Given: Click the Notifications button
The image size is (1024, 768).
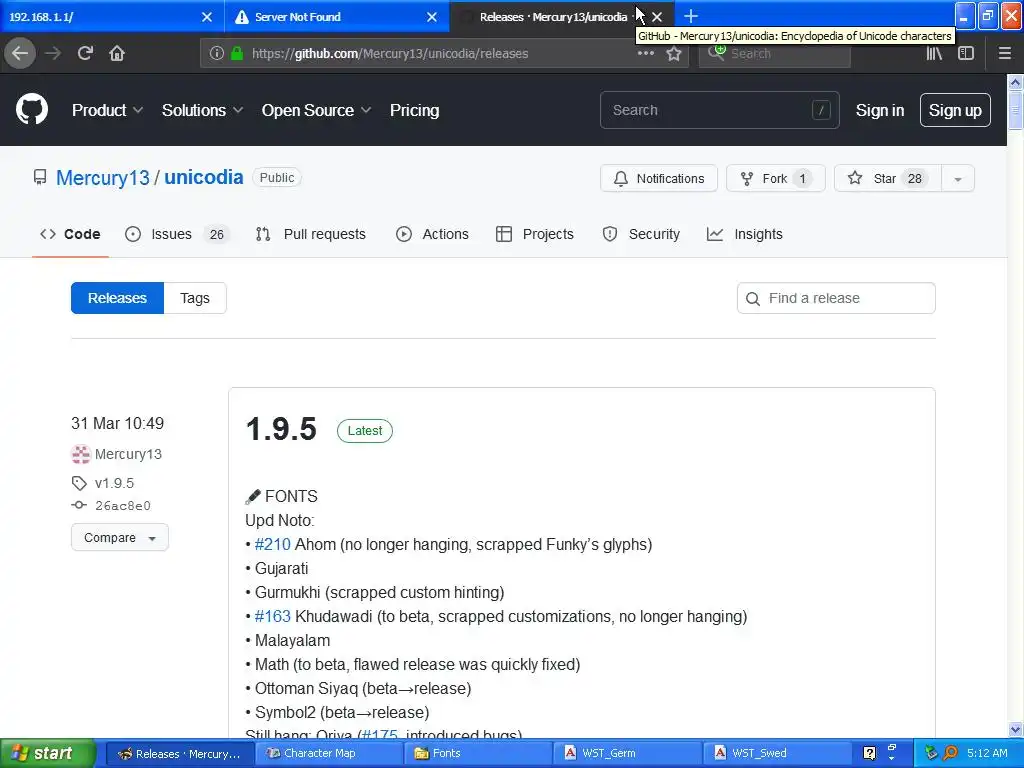Looking at the screenshot, I should point(658,178).
